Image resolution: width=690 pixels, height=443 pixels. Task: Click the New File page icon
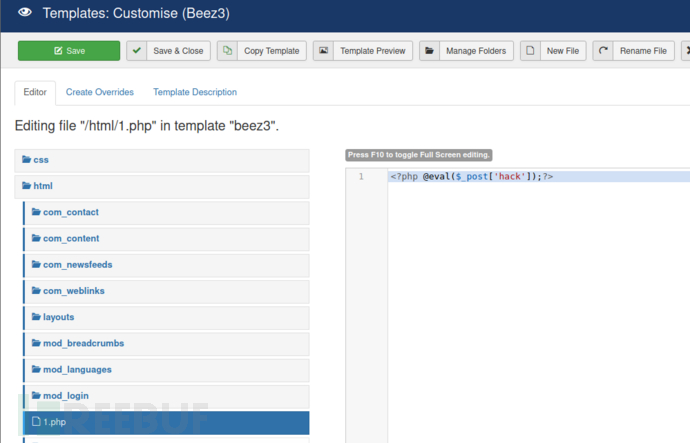pyautogui.click(x=530, y=51)
